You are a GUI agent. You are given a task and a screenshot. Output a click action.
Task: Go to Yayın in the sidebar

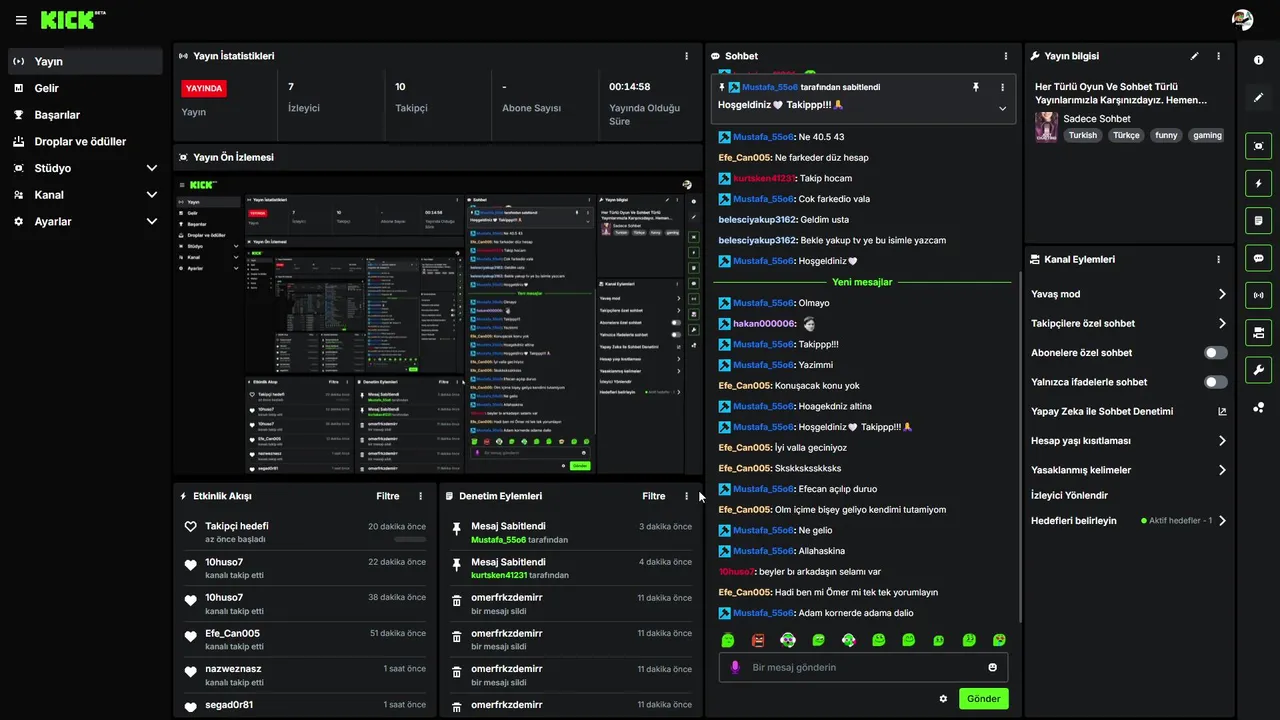pos(85,61)
